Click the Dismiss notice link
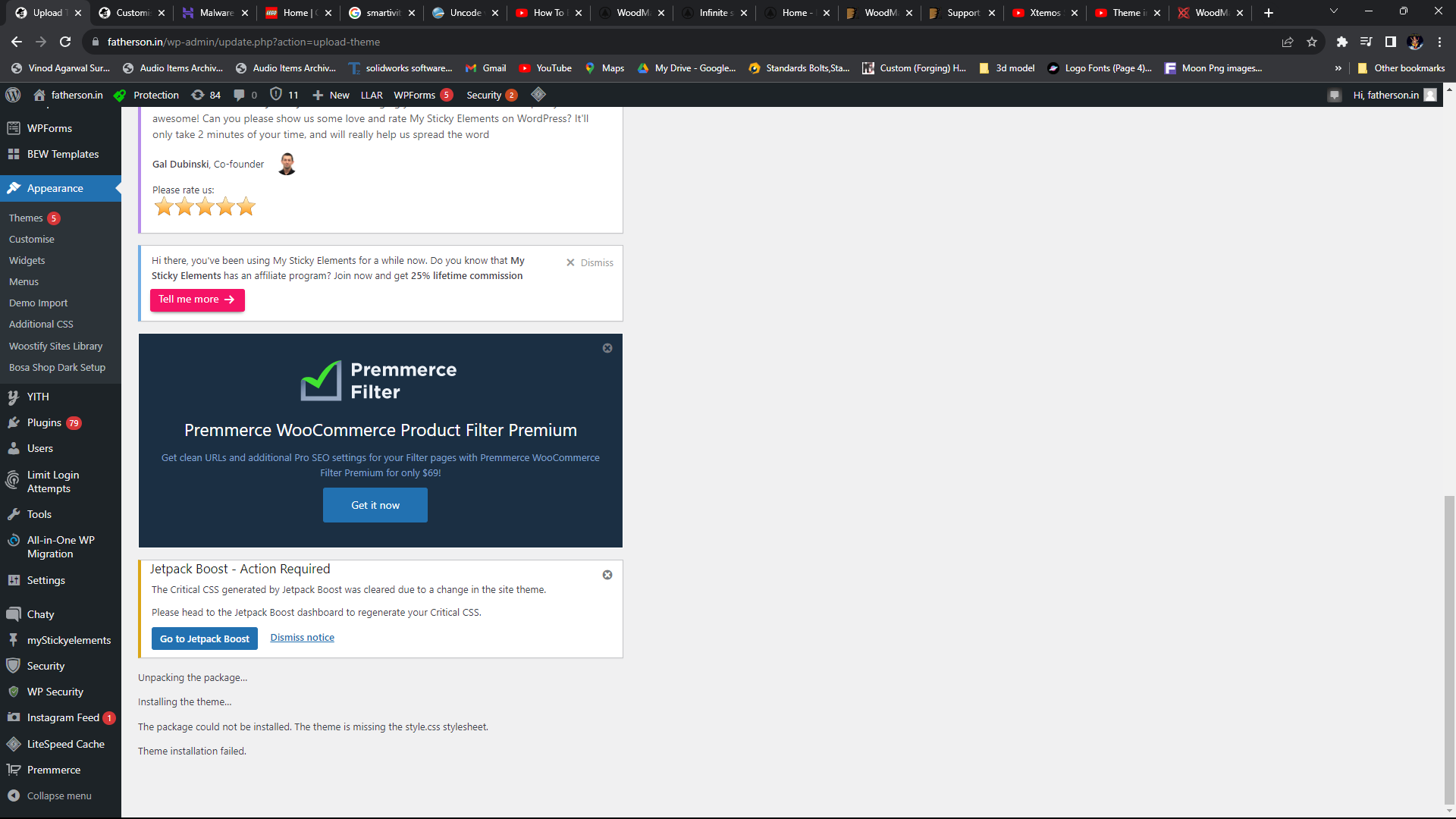This screenshot has width=1456, height=819. (x=303, y=638)
